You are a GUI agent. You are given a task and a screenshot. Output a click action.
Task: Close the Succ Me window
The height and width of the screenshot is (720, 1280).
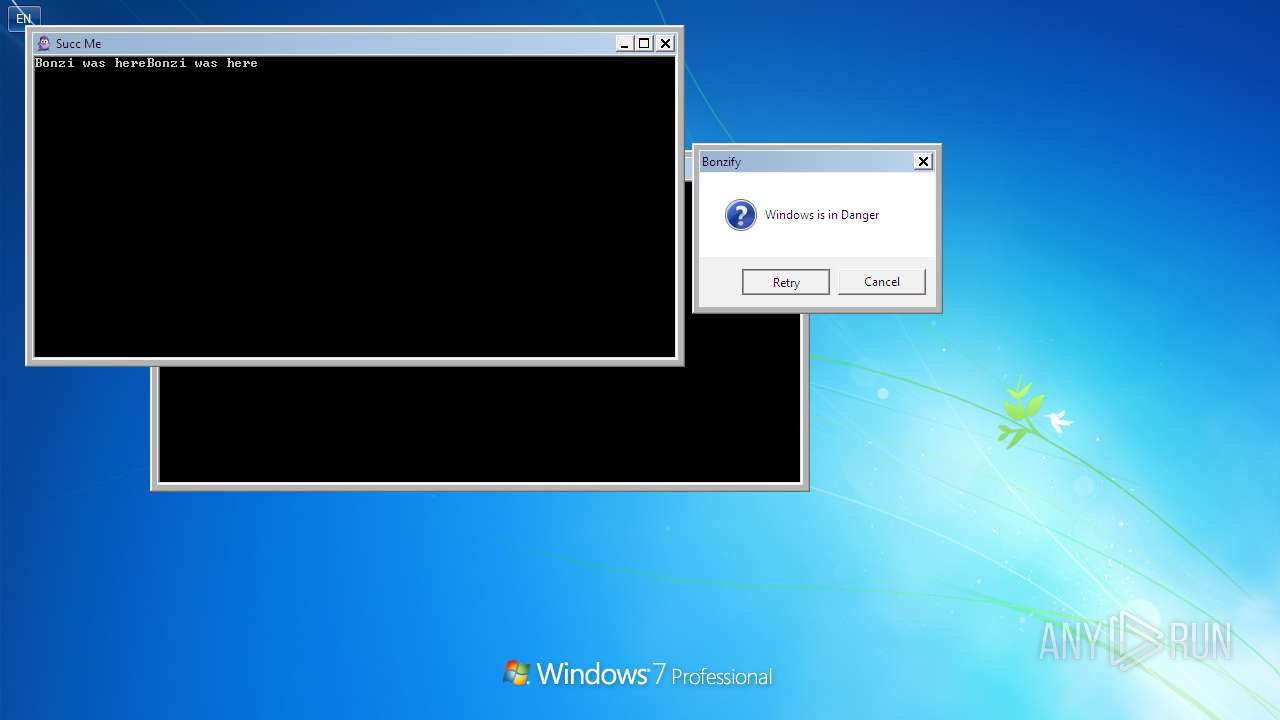pyautogui.click(x=665, y=43)
